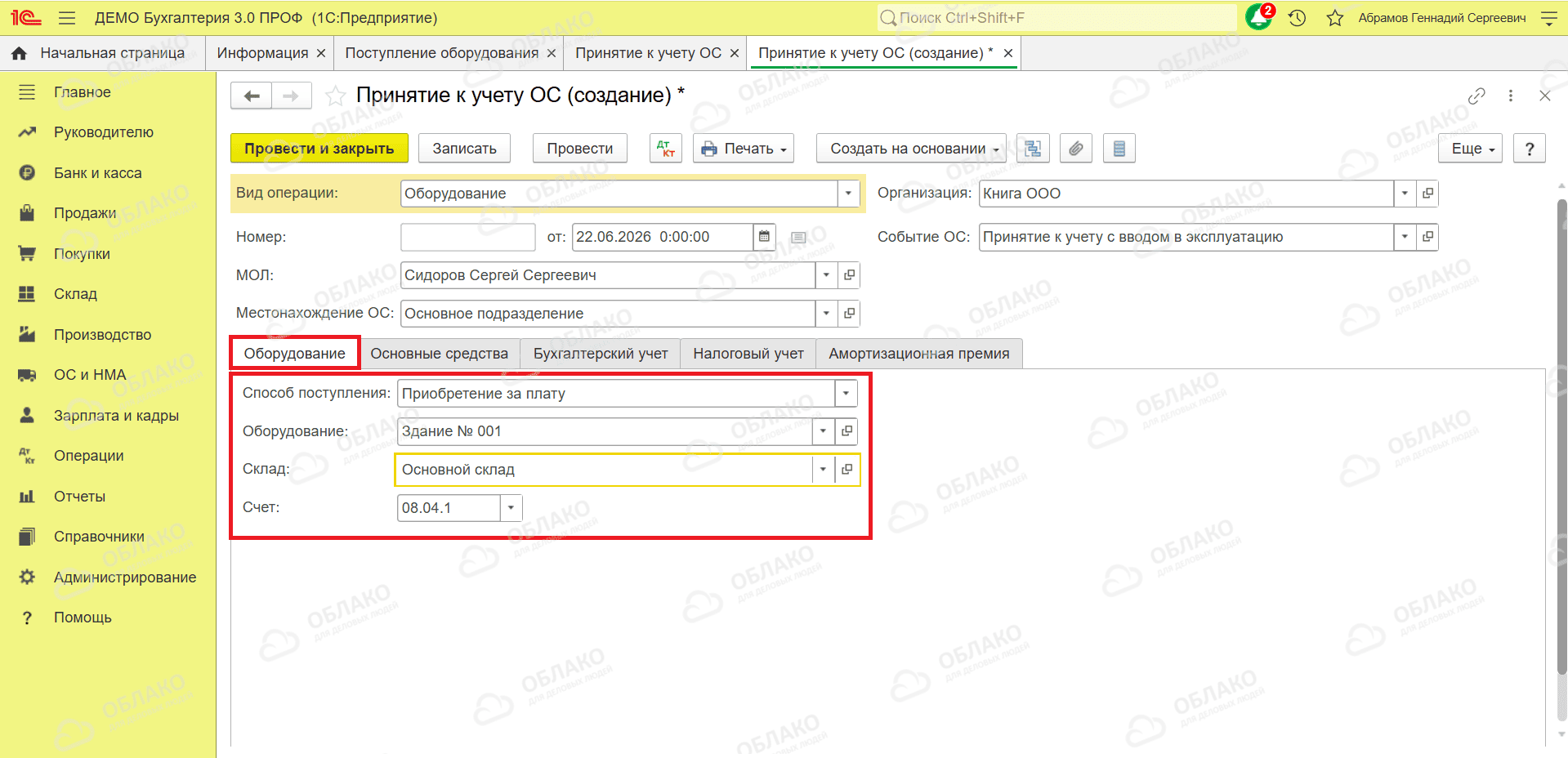Open Печать menu button

coord(744,149)
